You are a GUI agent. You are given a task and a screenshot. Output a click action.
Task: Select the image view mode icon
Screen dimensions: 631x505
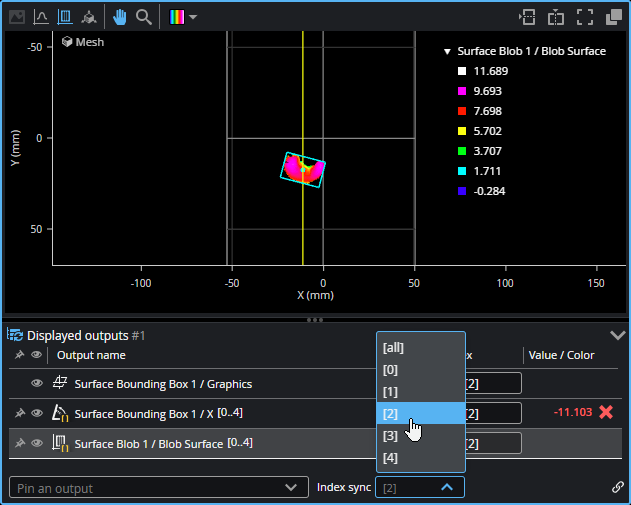tap(17, 17)
